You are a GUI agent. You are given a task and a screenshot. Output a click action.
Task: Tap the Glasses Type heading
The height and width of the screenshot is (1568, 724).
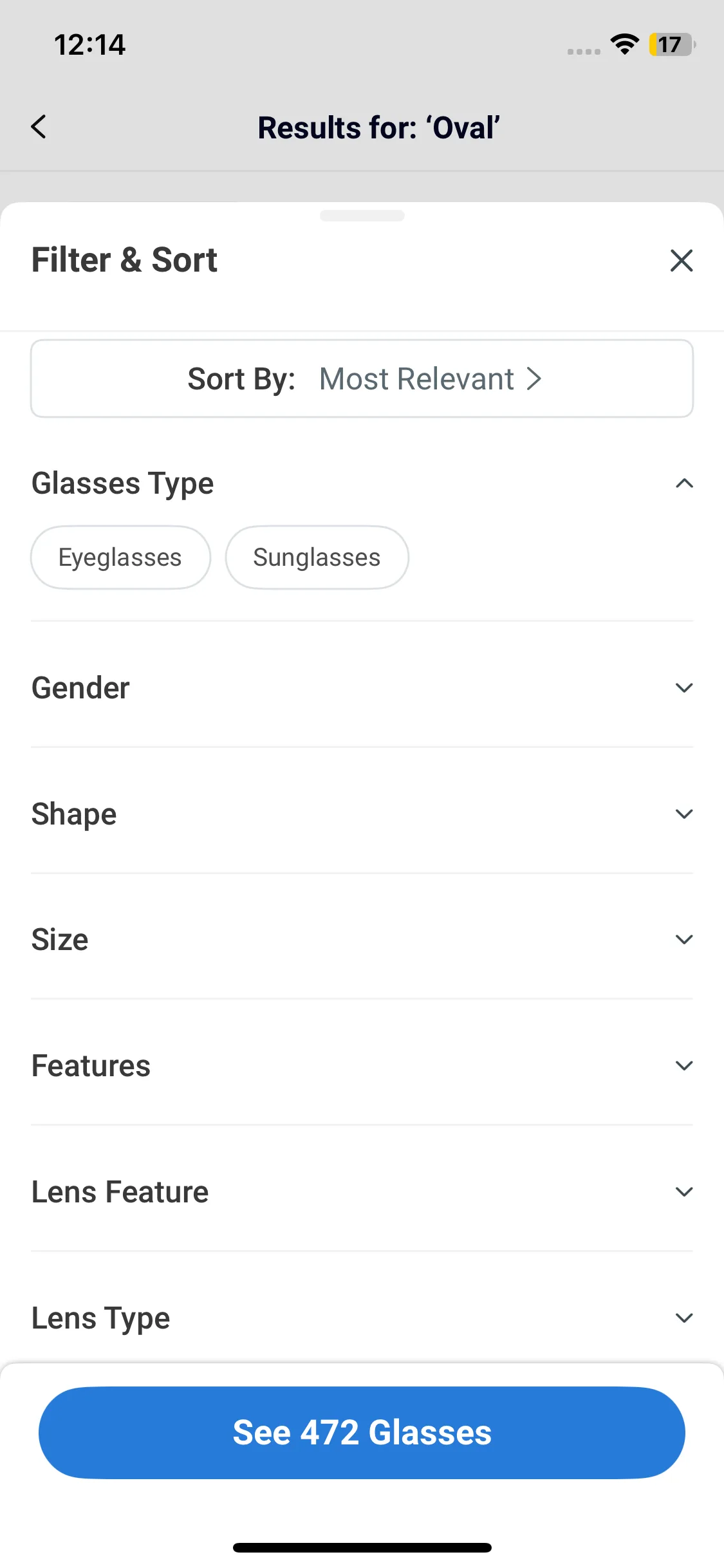coord(123,483)
